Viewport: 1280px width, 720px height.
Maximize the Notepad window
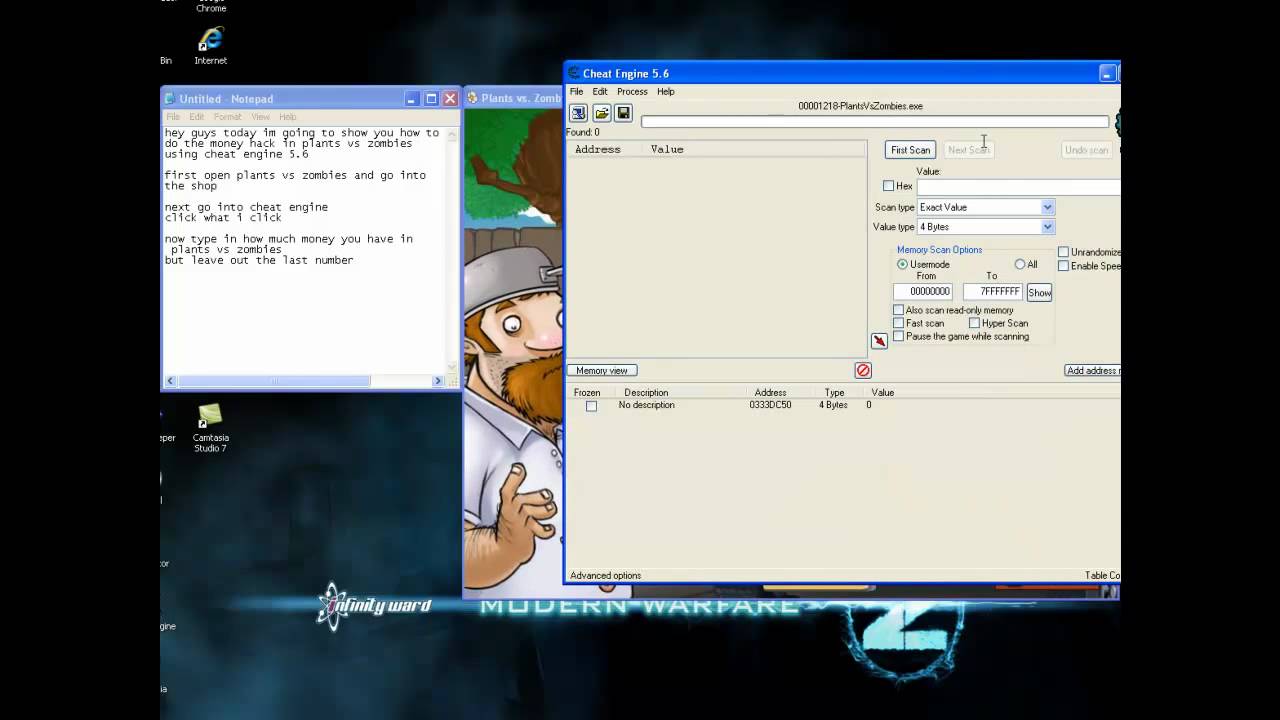click(431, 98)
